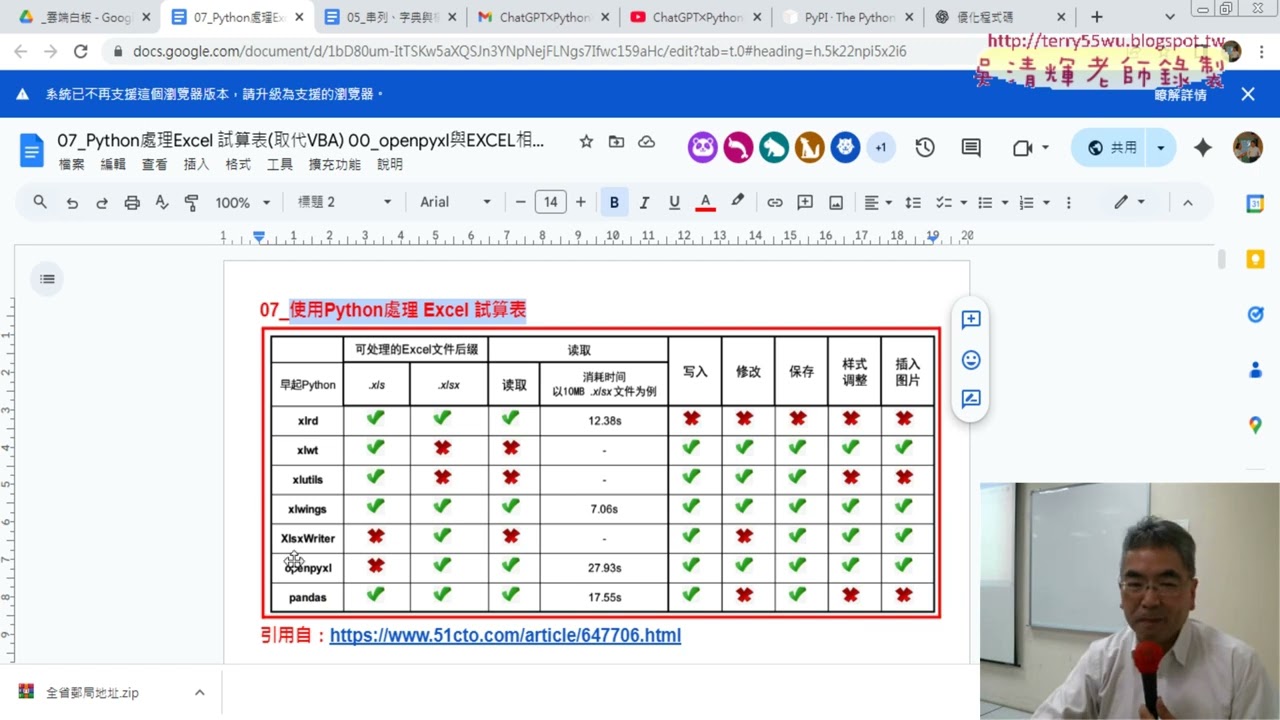Click the star document icon

[586, 142]
